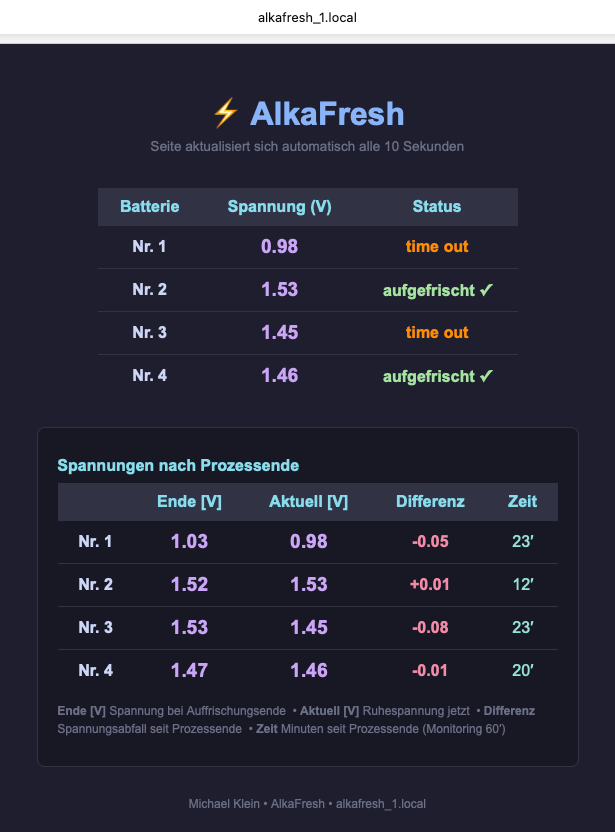This screenshot has height=832, width=615.
Task: Click the Michael Klein footer text
Action: click(x=224, y=803)
